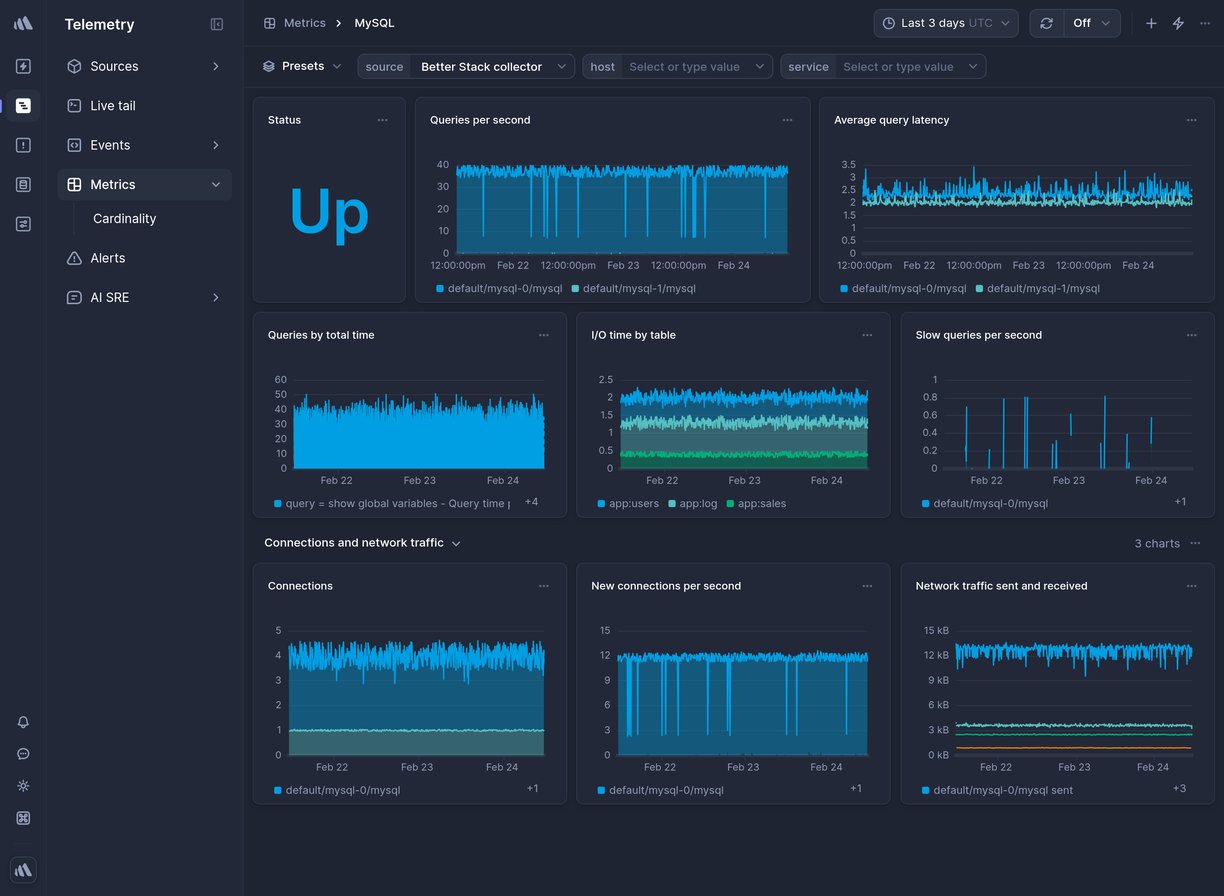Expand the Presets dropdown

[303, 65]
